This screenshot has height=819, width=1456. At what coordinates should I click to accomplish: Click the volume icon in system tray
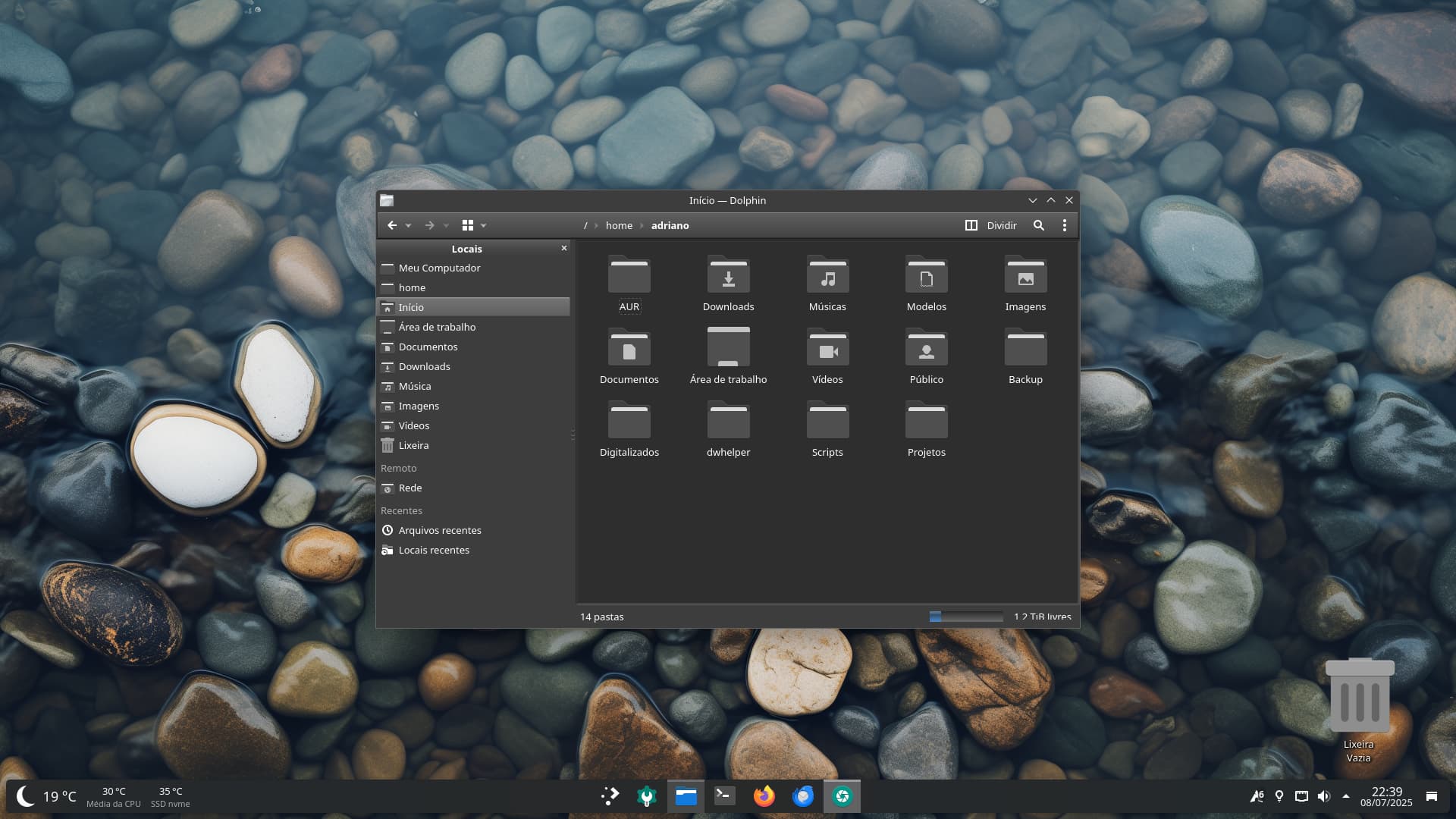(1323, 796)
